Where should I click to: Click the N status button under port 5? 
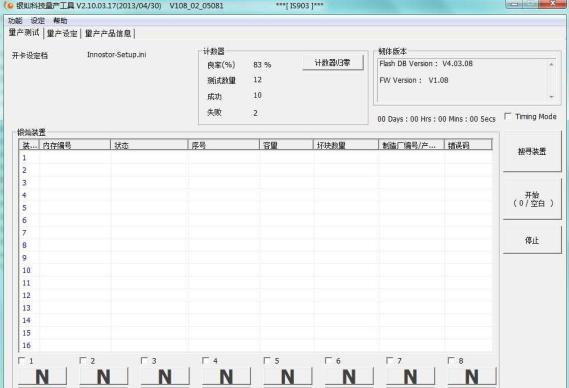tap(287, 376)
